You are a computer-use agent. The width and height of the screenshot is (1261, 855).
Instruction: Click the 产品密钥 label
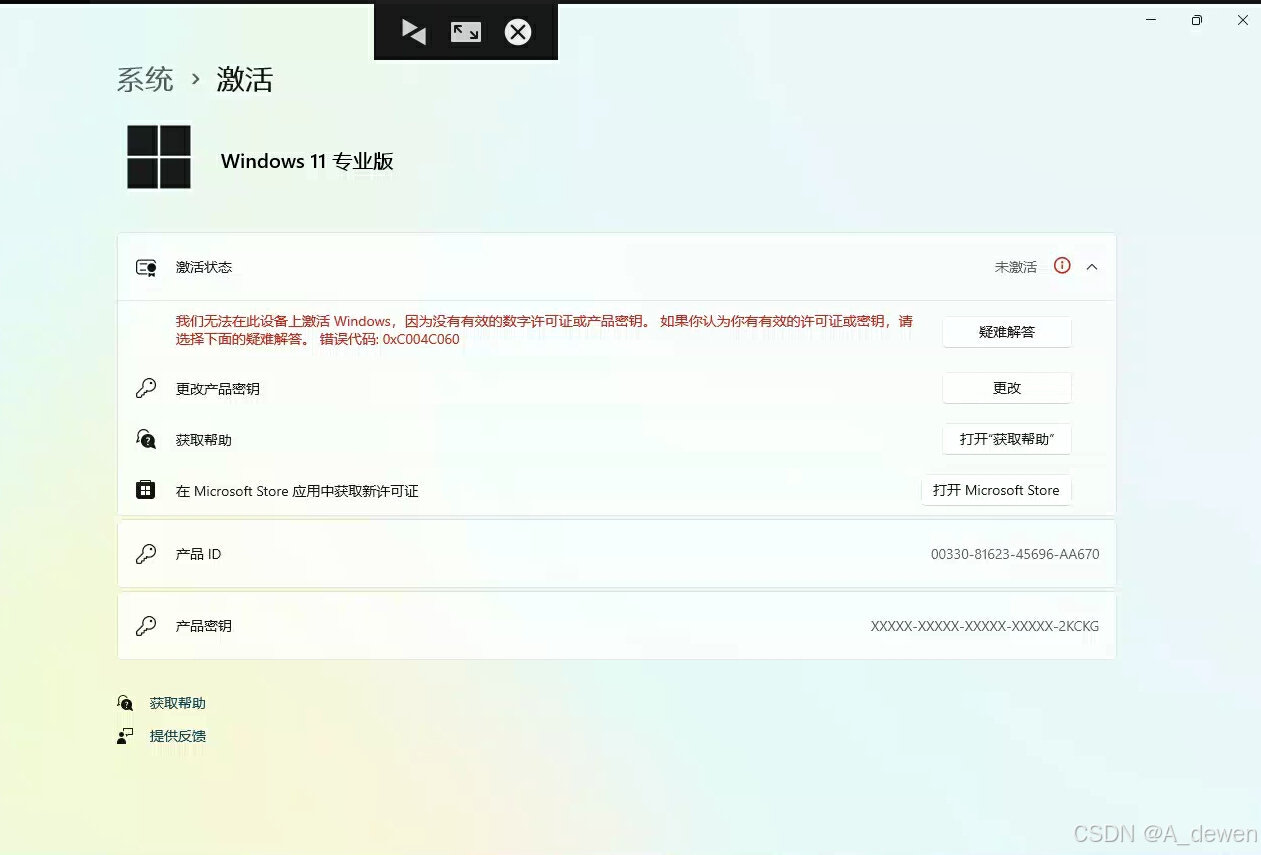204,626
